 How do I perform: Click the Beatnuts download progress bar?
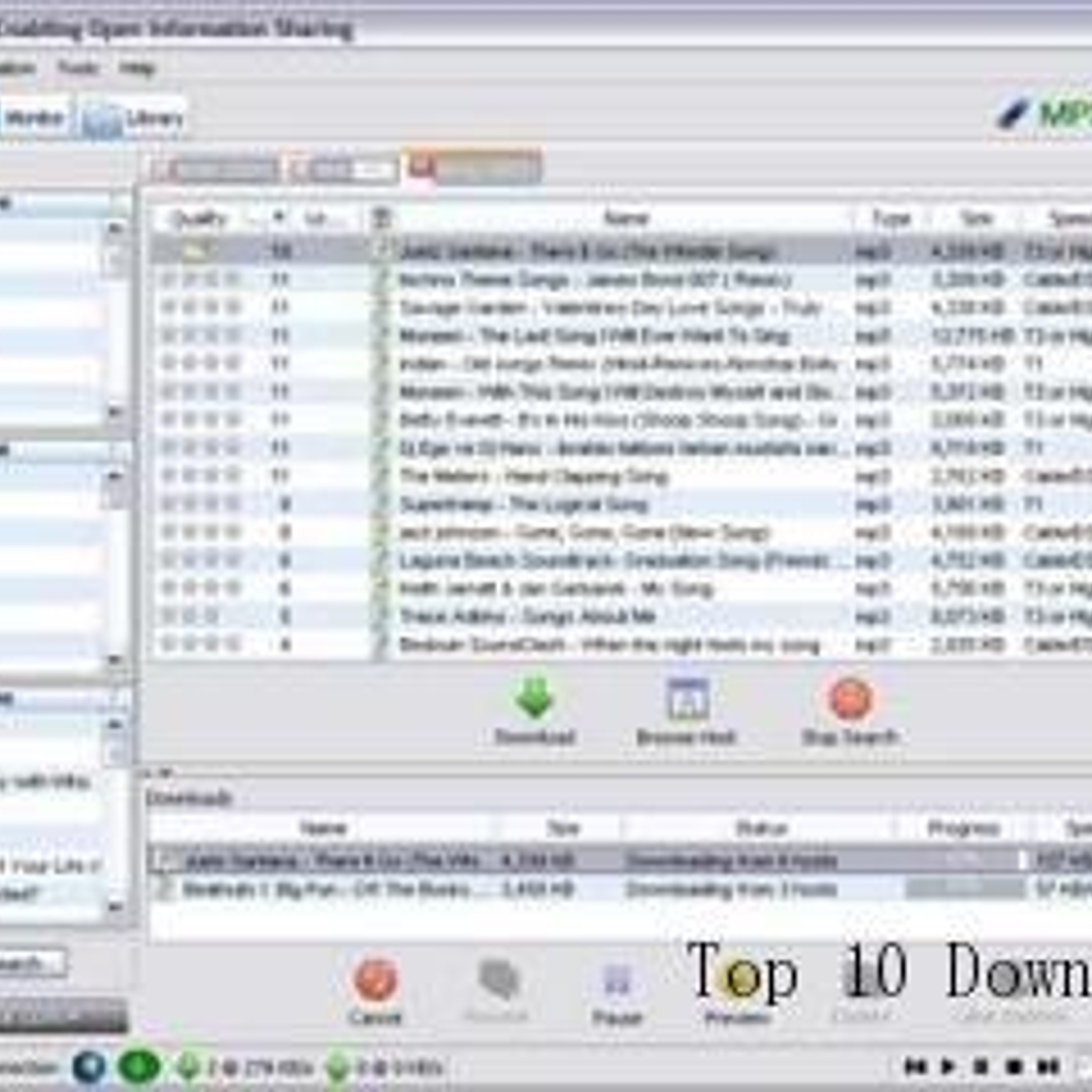point(964,889)
